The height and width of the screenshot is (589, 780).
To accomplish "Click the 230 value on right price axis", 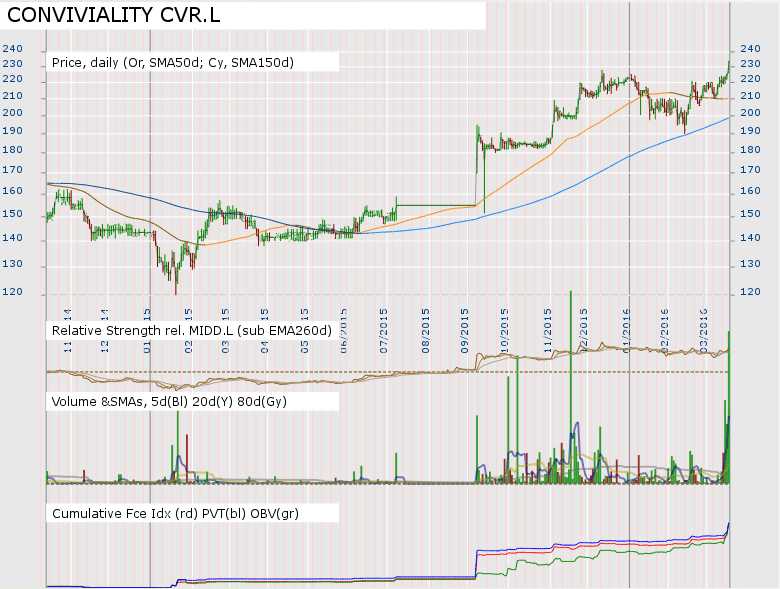I will tap(750, 64).
